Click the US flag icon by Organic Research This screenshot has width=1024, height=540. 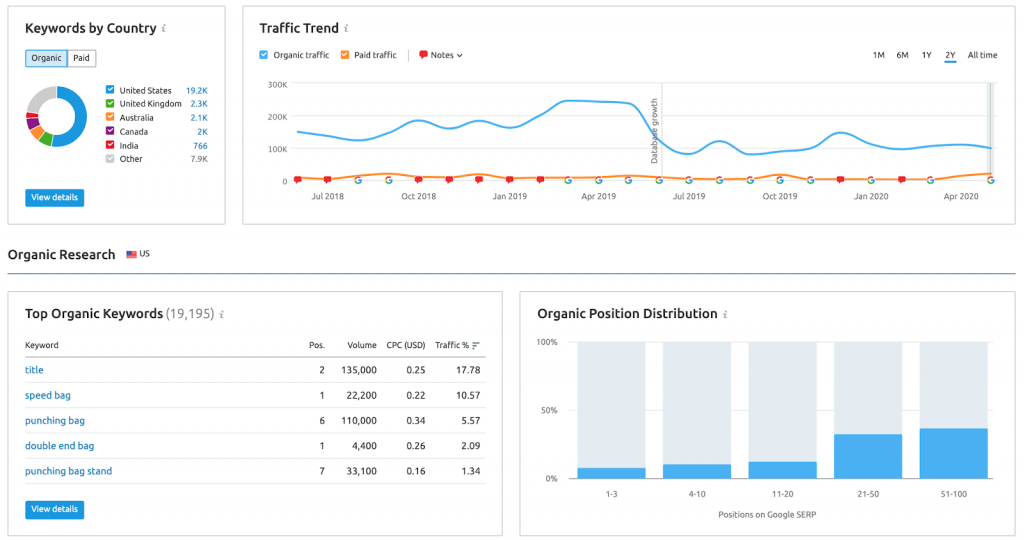131,255
